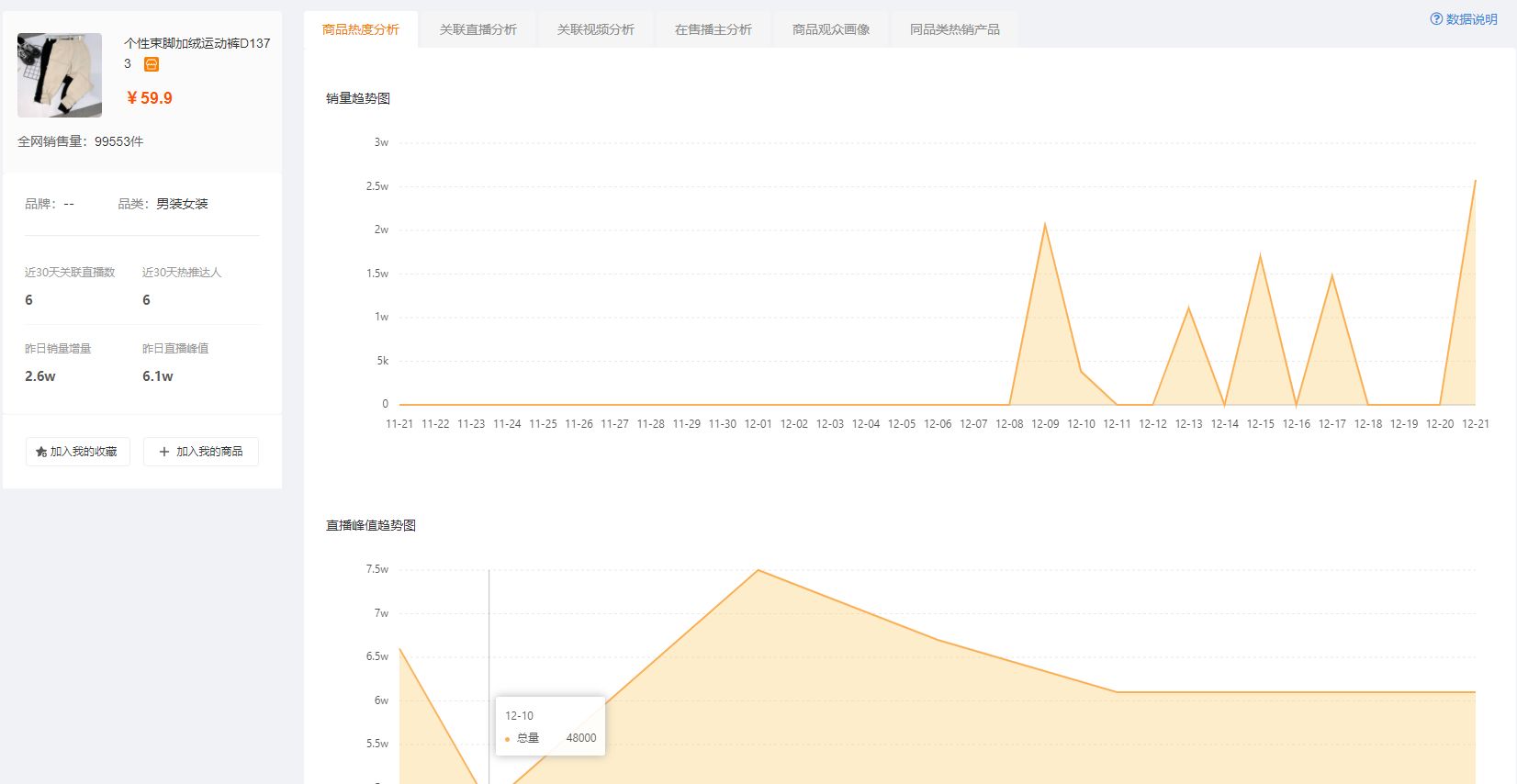Click the 昨日销量增量 value 2.6w

pyautogui.click(x=40, y=376)
